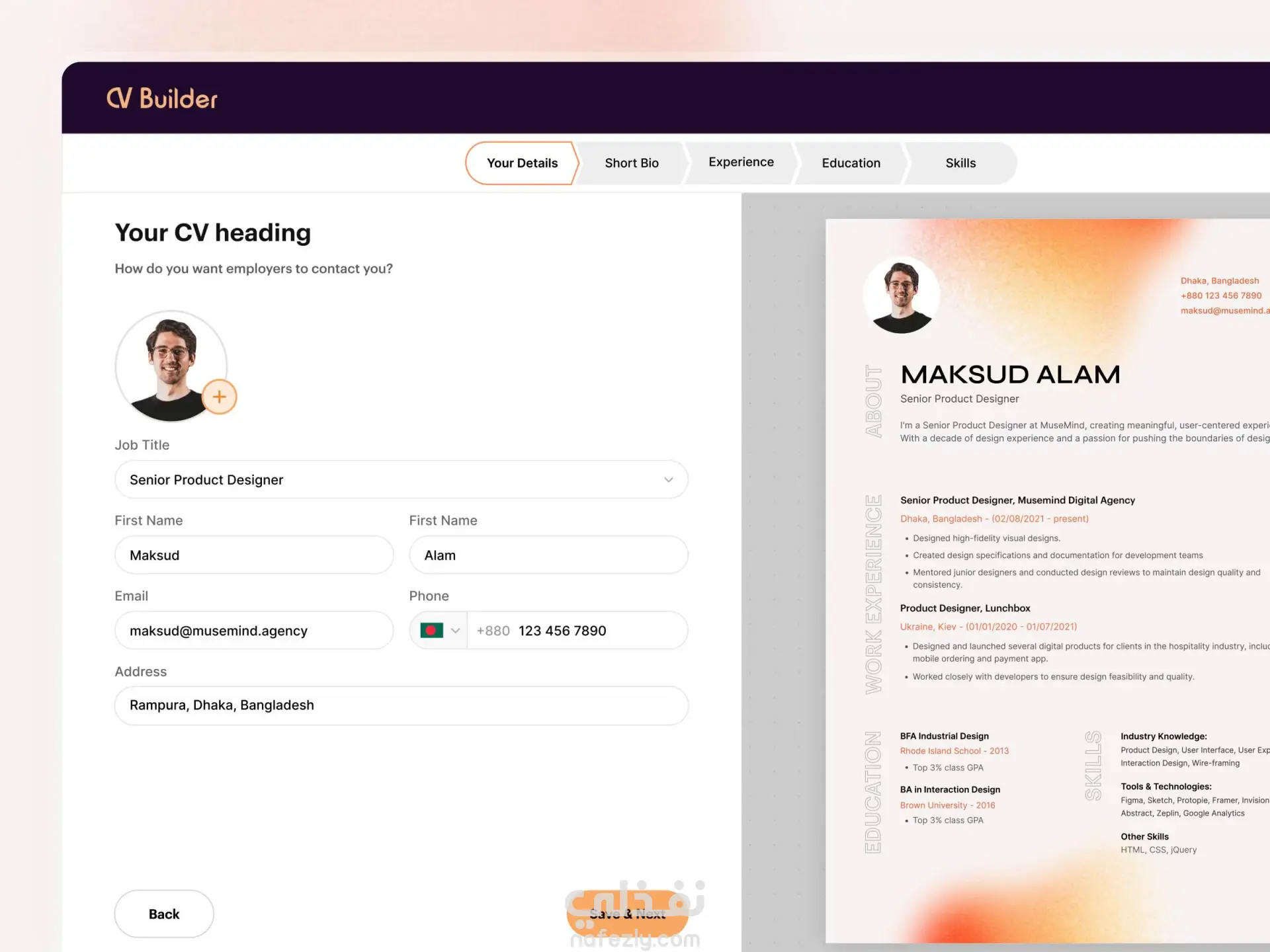Viewport: 1270px width, 952px height.
Task: Switch to the Short Bio tab
Action: (x=632, y=163)
